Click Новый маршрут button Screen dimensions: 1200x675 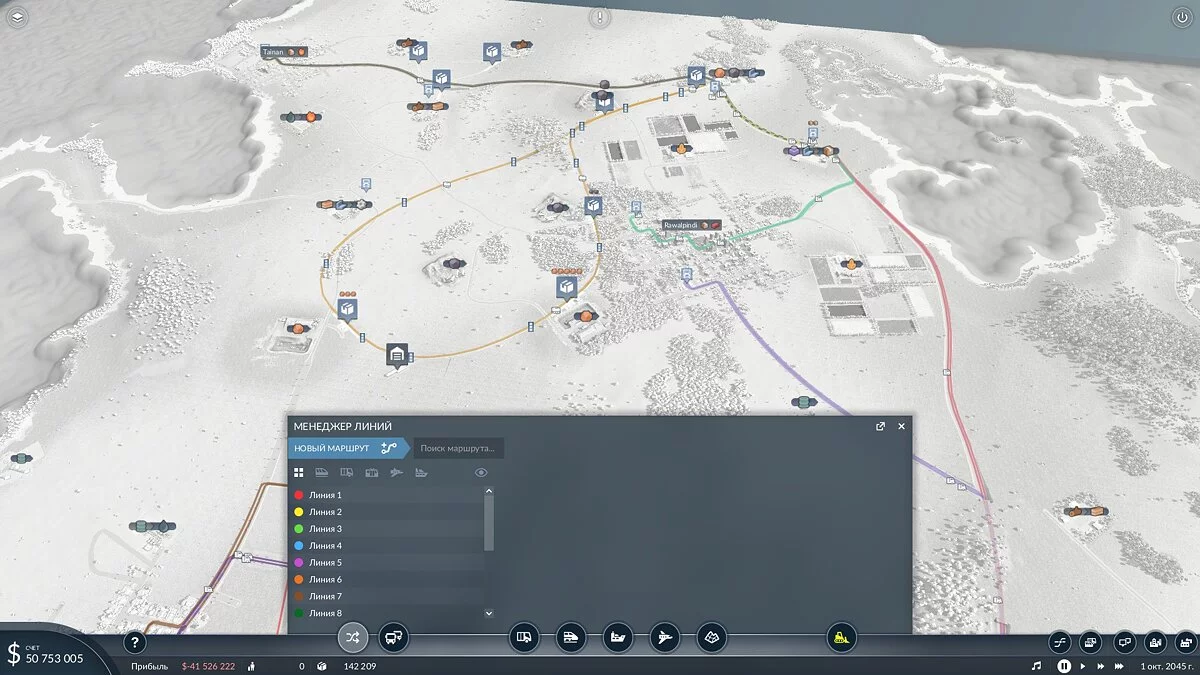[347, 448]
